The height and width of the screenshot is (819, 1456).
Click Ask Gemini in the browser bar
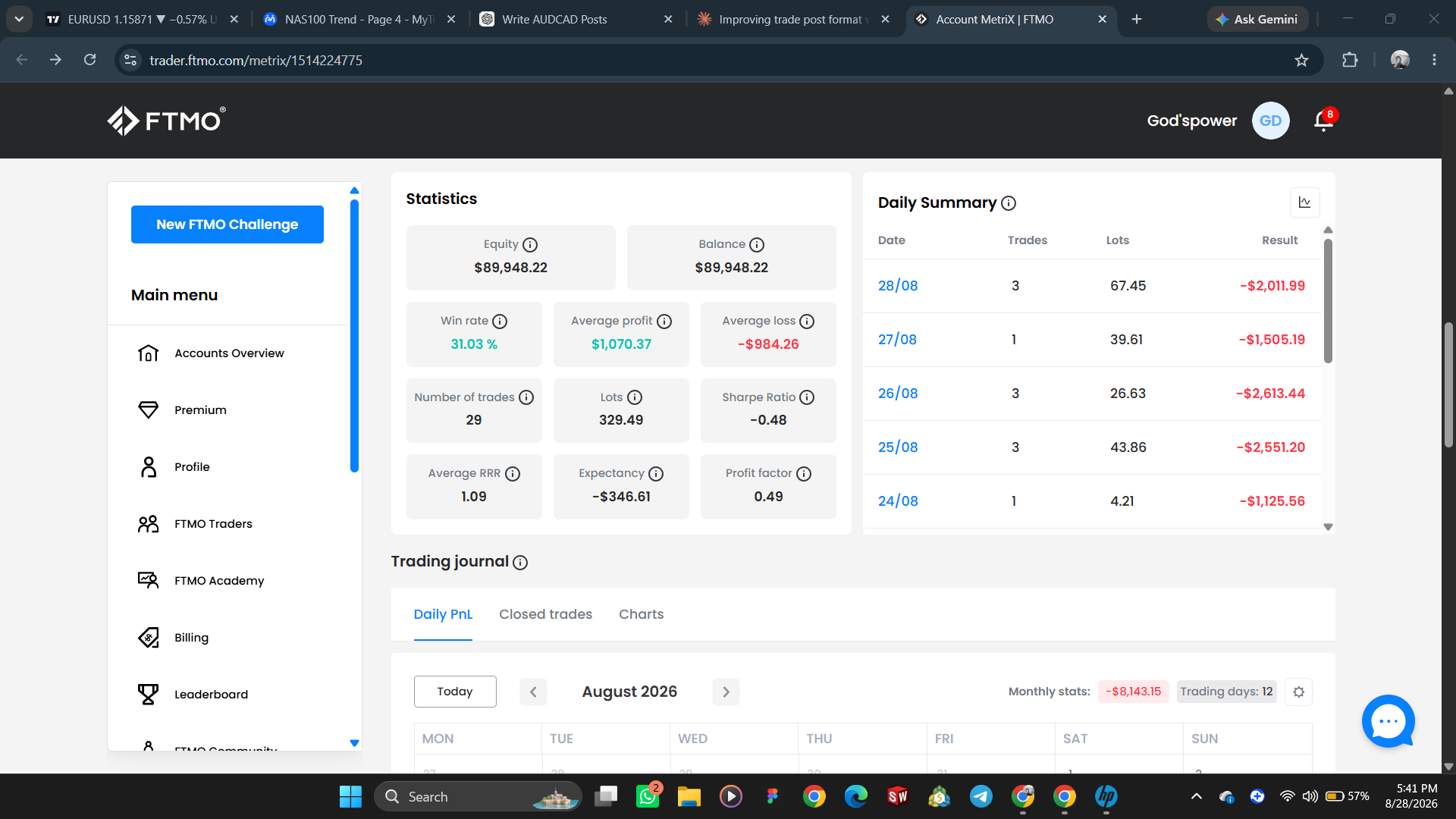(1257, 19)
